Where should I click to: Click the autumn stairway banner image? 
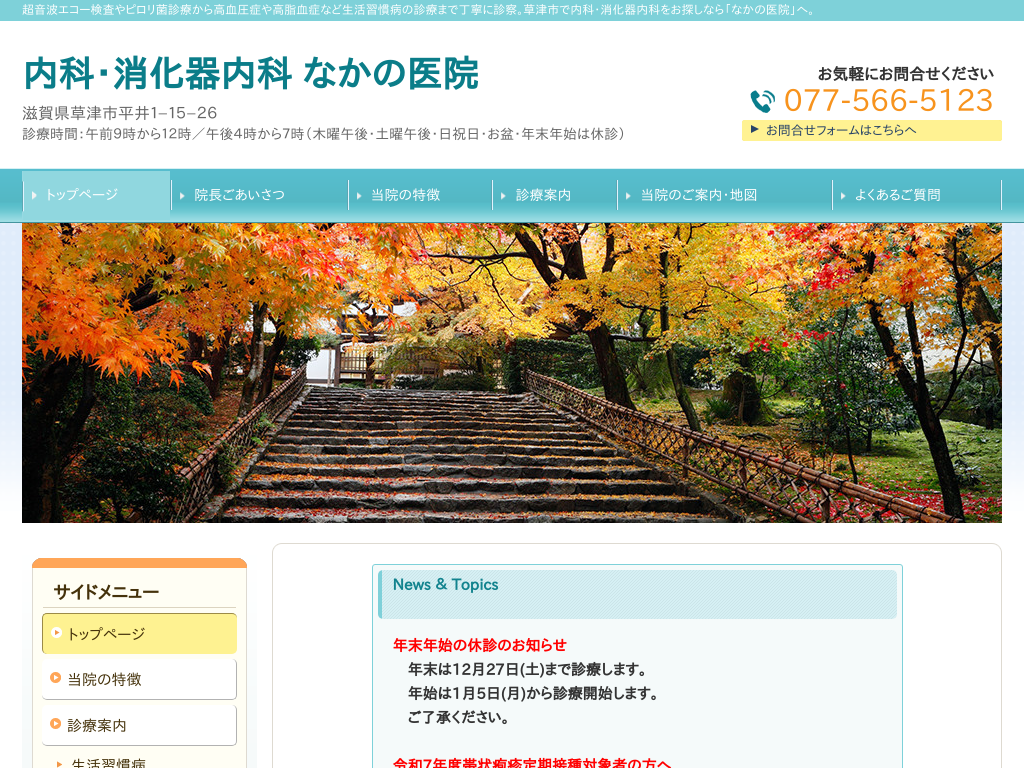[x=512, y=372]
